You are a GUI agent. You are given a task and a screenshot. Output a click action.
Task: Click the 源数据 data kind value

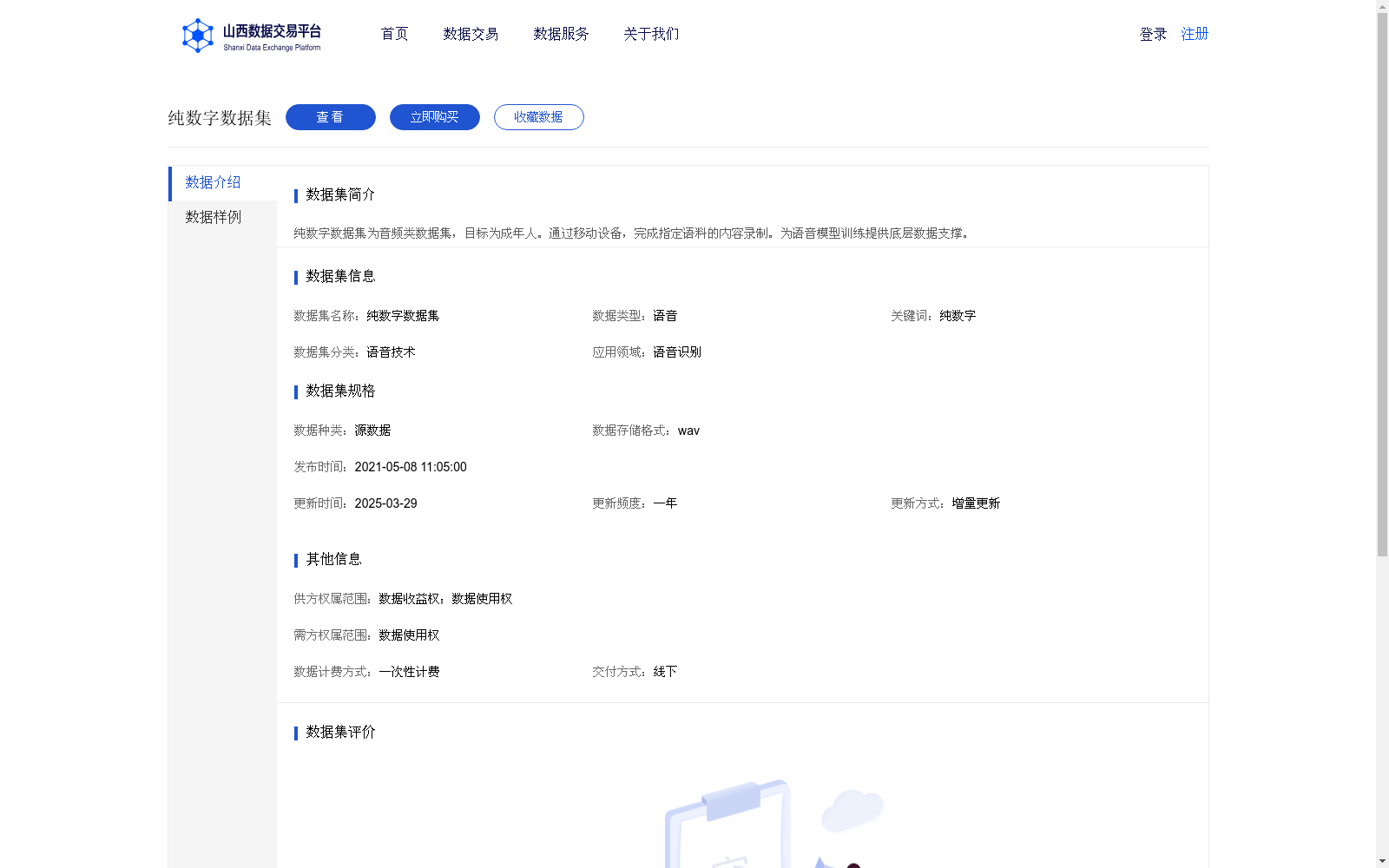tap(372, 431)
